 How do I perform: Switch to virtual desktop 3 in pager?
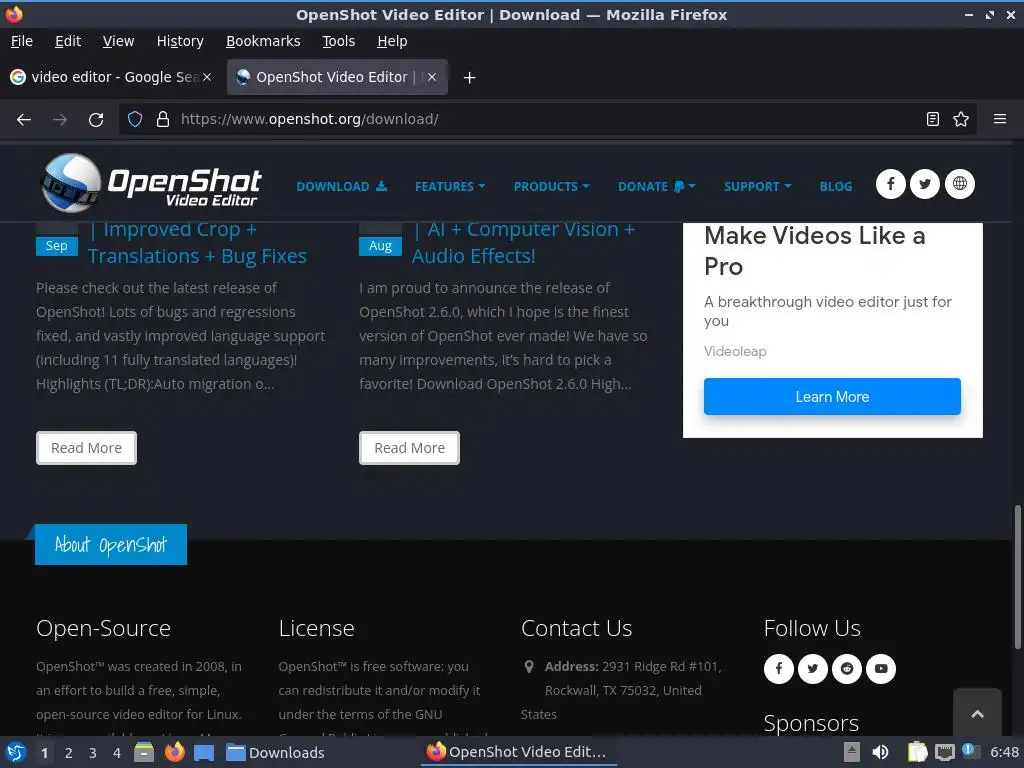click(x=93, y=753)
